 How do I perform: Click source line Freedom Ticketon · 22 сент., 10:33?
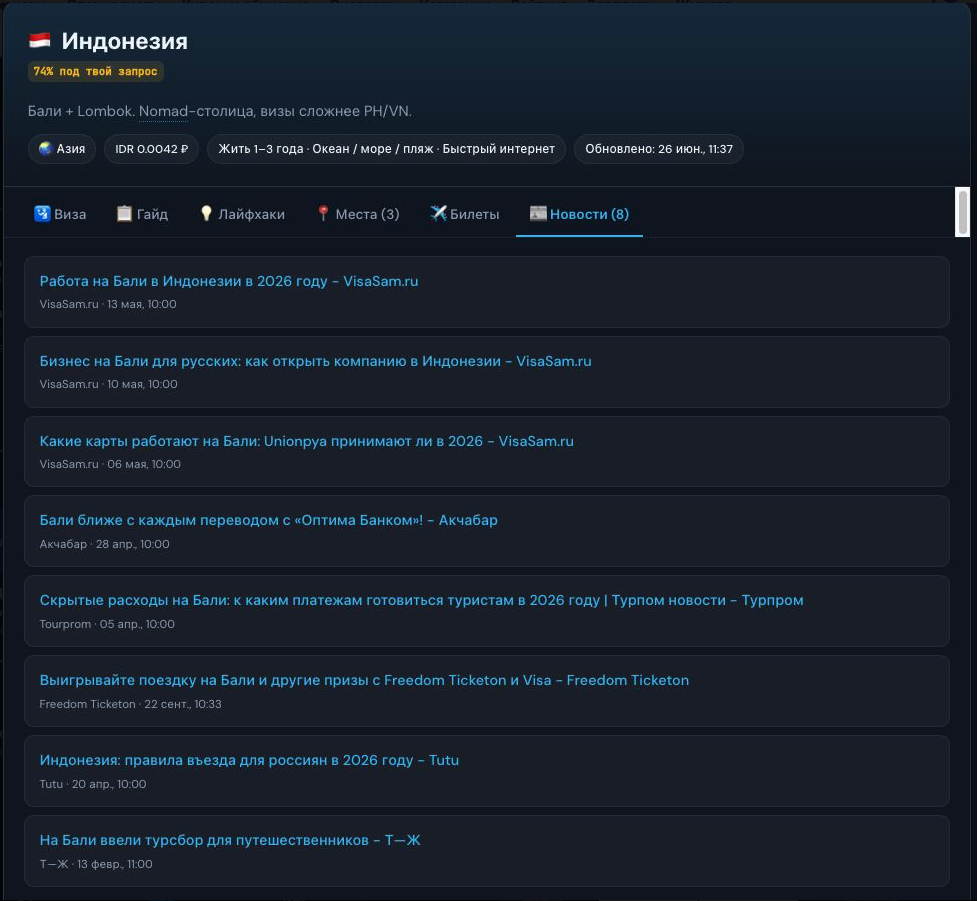click(x=130, y=704)
